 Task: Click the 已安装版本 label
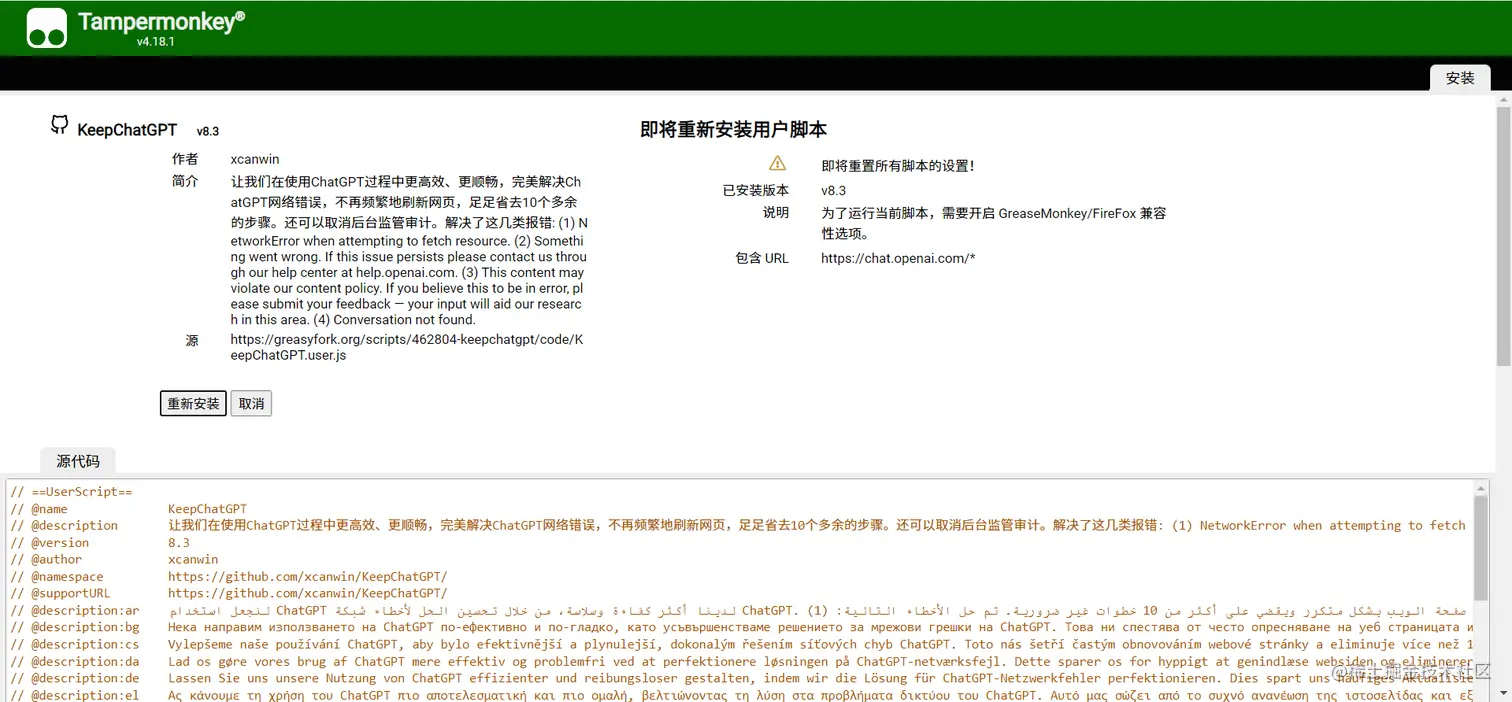click(x=755, y=190)
